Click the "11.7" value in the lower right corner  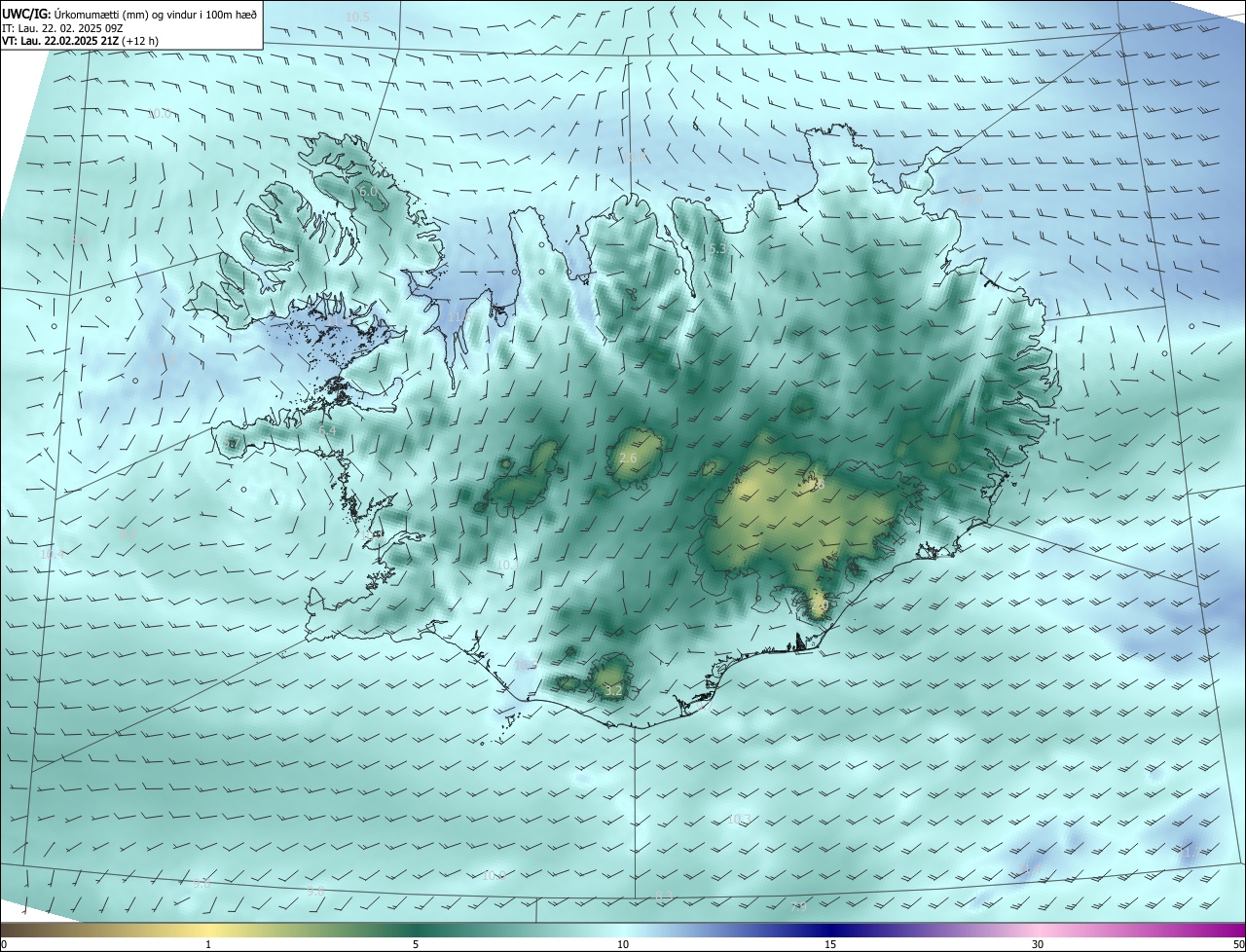click(1190, 852)
